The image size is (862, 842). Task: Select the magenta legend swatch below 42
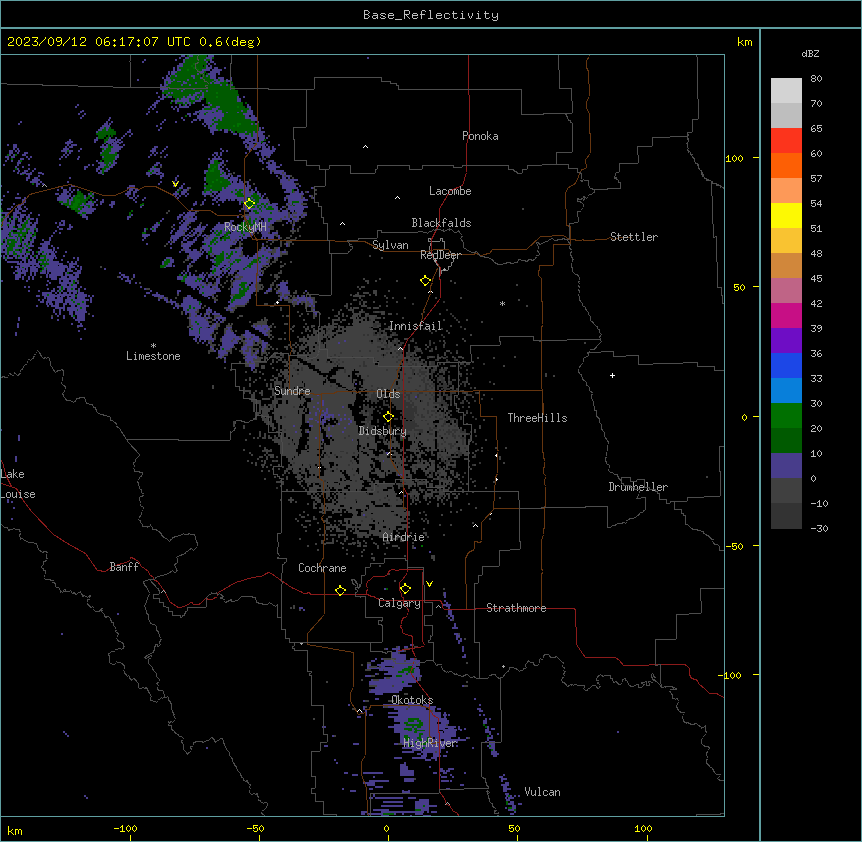point(786,315)
